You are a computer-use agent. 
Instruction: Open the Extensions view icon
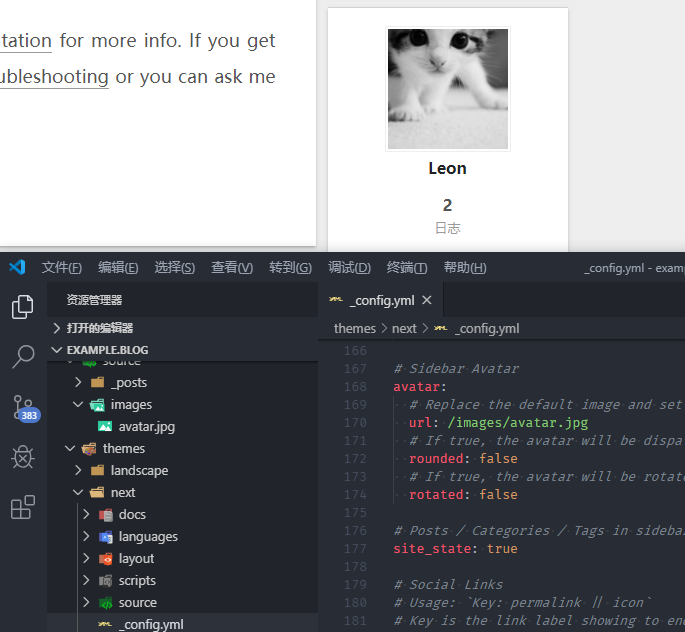pos(22,508)
